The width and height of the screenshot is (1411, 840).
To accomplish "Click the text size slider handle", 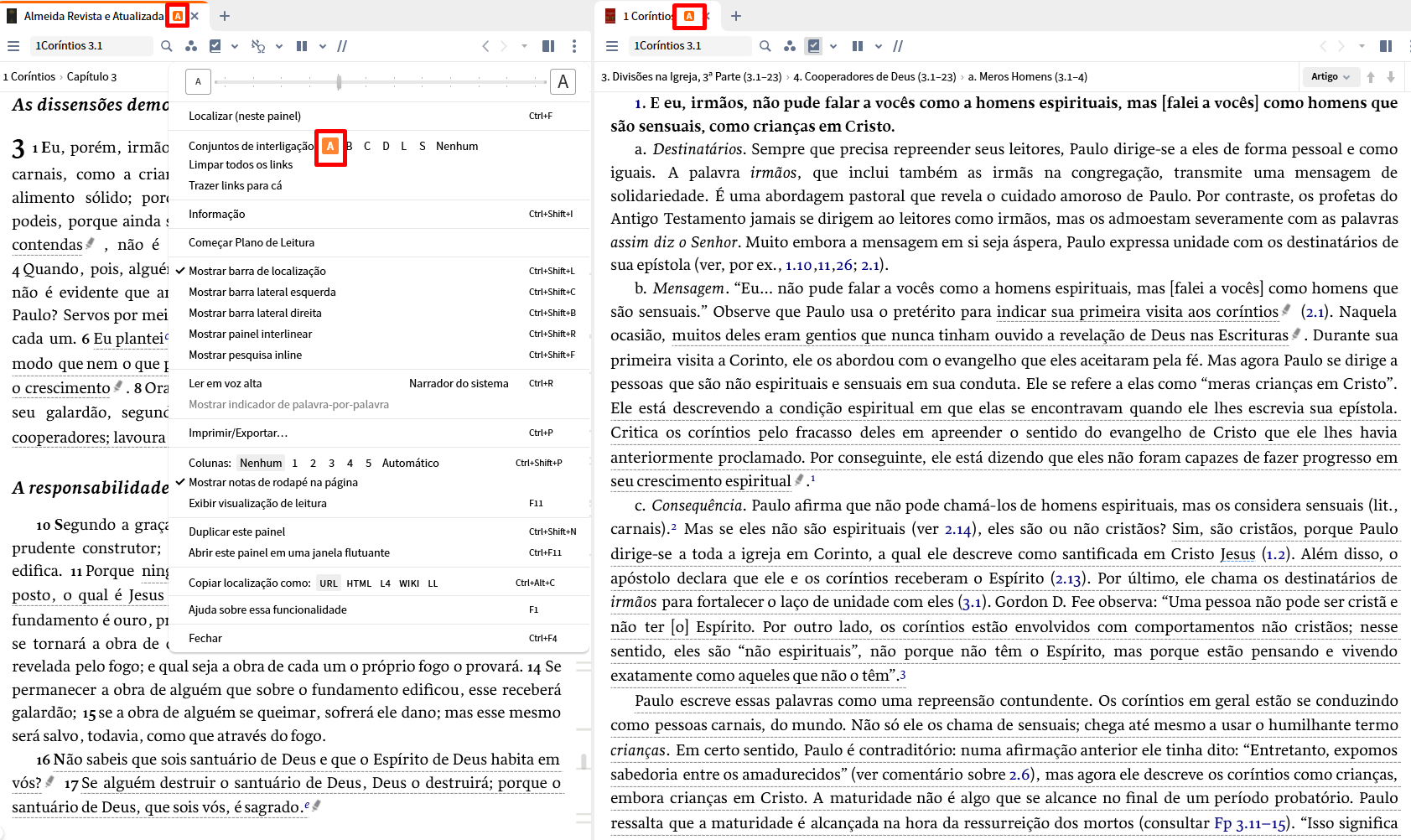I will (339, 82).
